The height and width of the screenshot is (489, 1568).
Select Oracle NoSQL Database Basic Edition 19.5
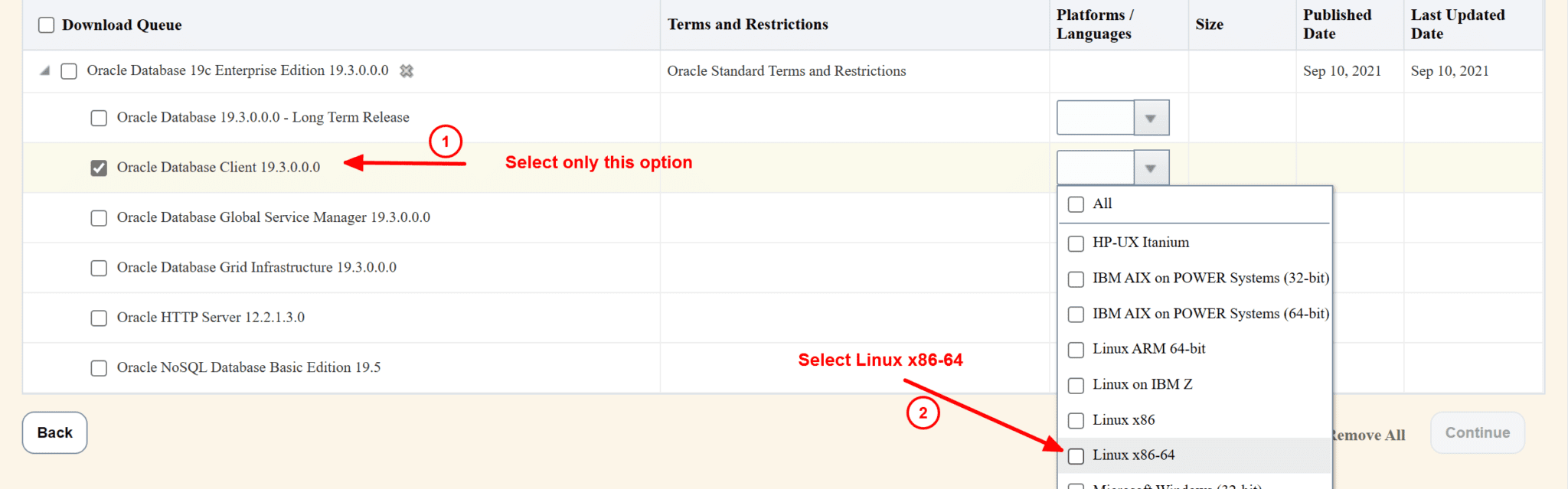point(99,367)
